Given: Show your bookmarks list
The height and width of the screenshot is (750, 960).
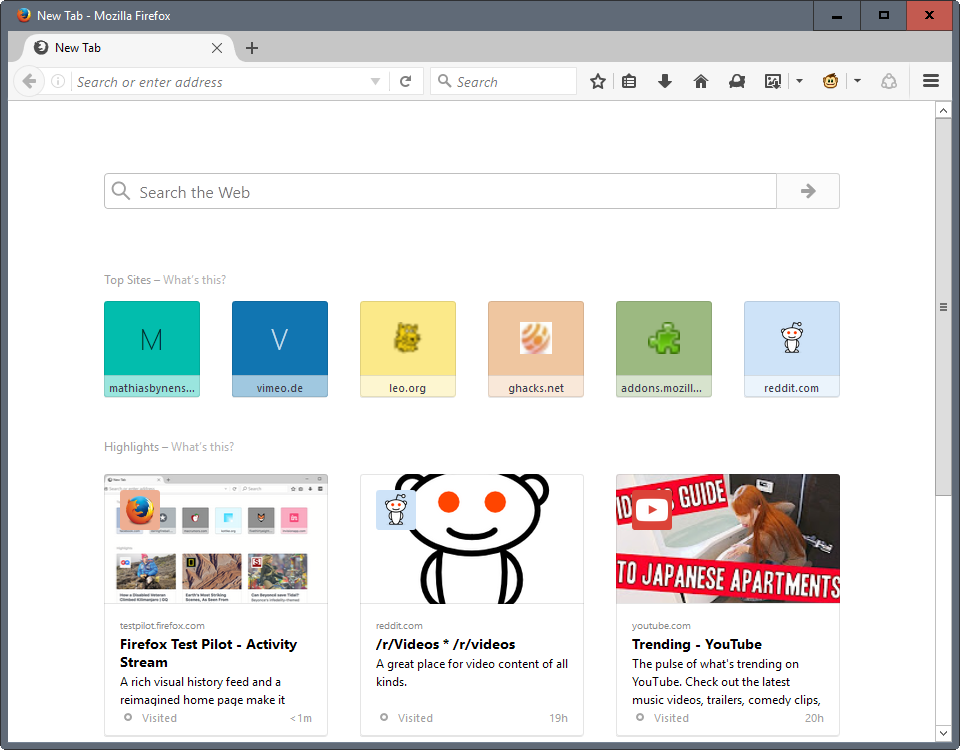Looking at the screenshot, I should (629, 81).
